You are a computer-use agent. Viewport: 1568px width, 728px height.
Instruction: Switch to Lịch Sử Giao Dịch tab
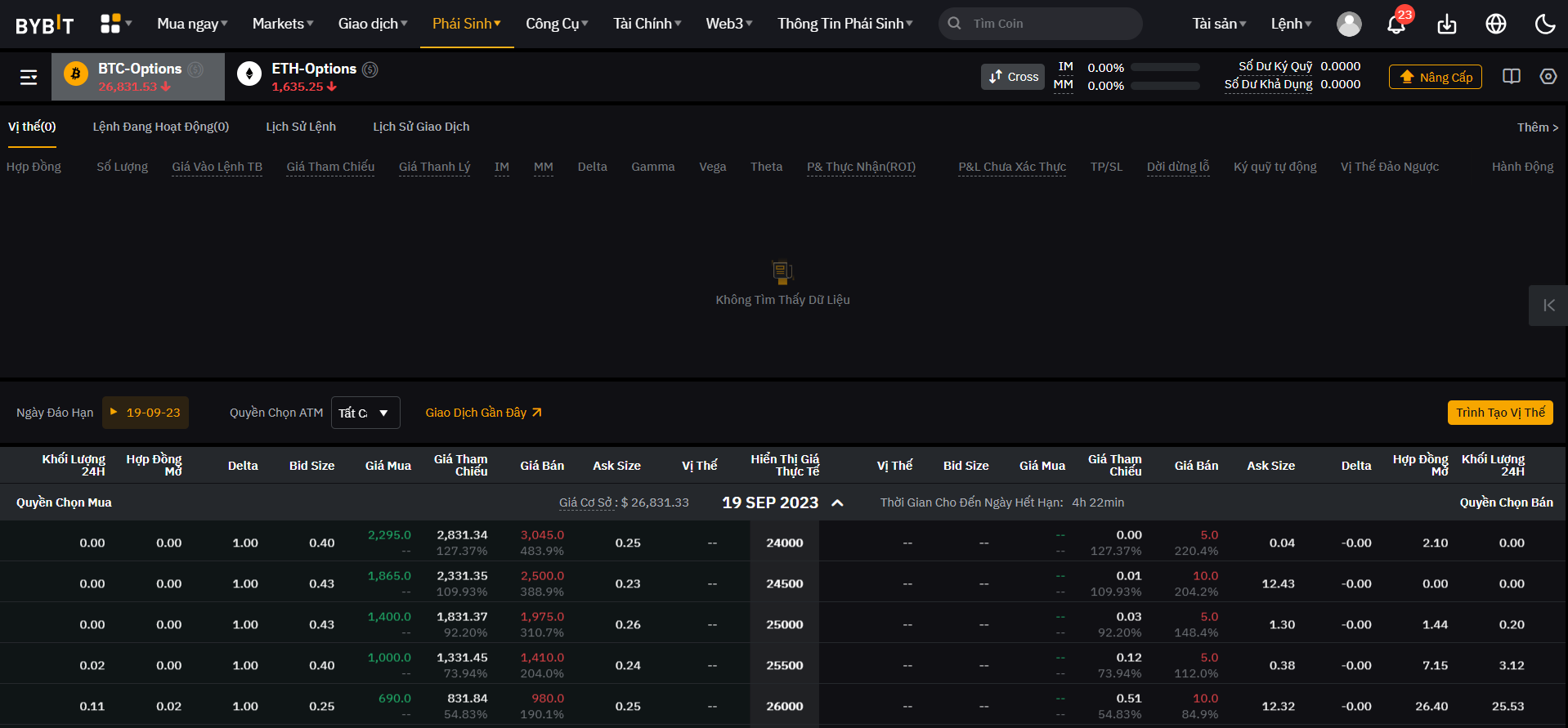[421, 127]
